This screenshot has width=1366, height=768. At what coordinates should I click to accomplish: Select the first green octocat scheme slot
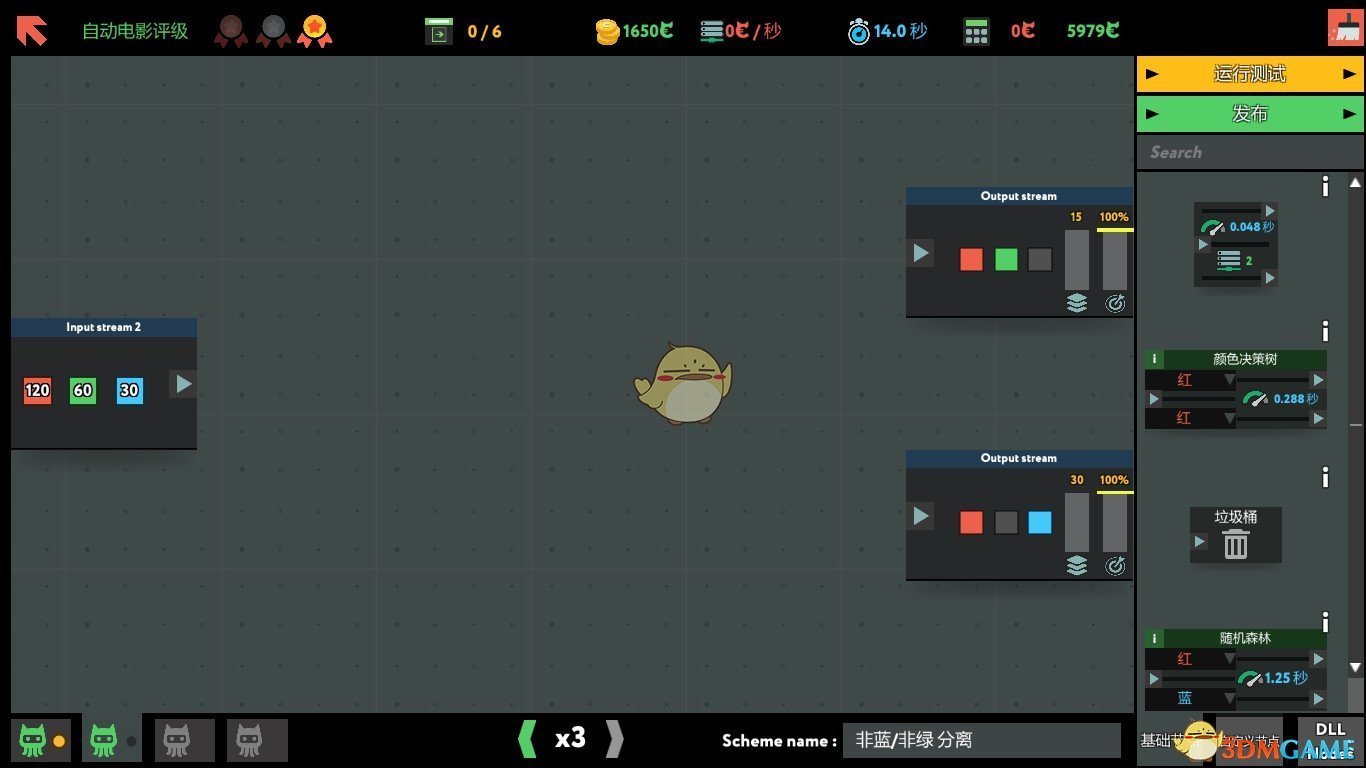pyautogui.click(x=33, y=741)
